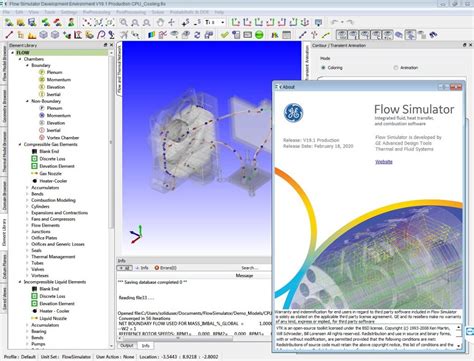This screenshot has height=361, width=474.
Task: Click the Gas Nozzle element icon
Action: click(x=34, y=173)
